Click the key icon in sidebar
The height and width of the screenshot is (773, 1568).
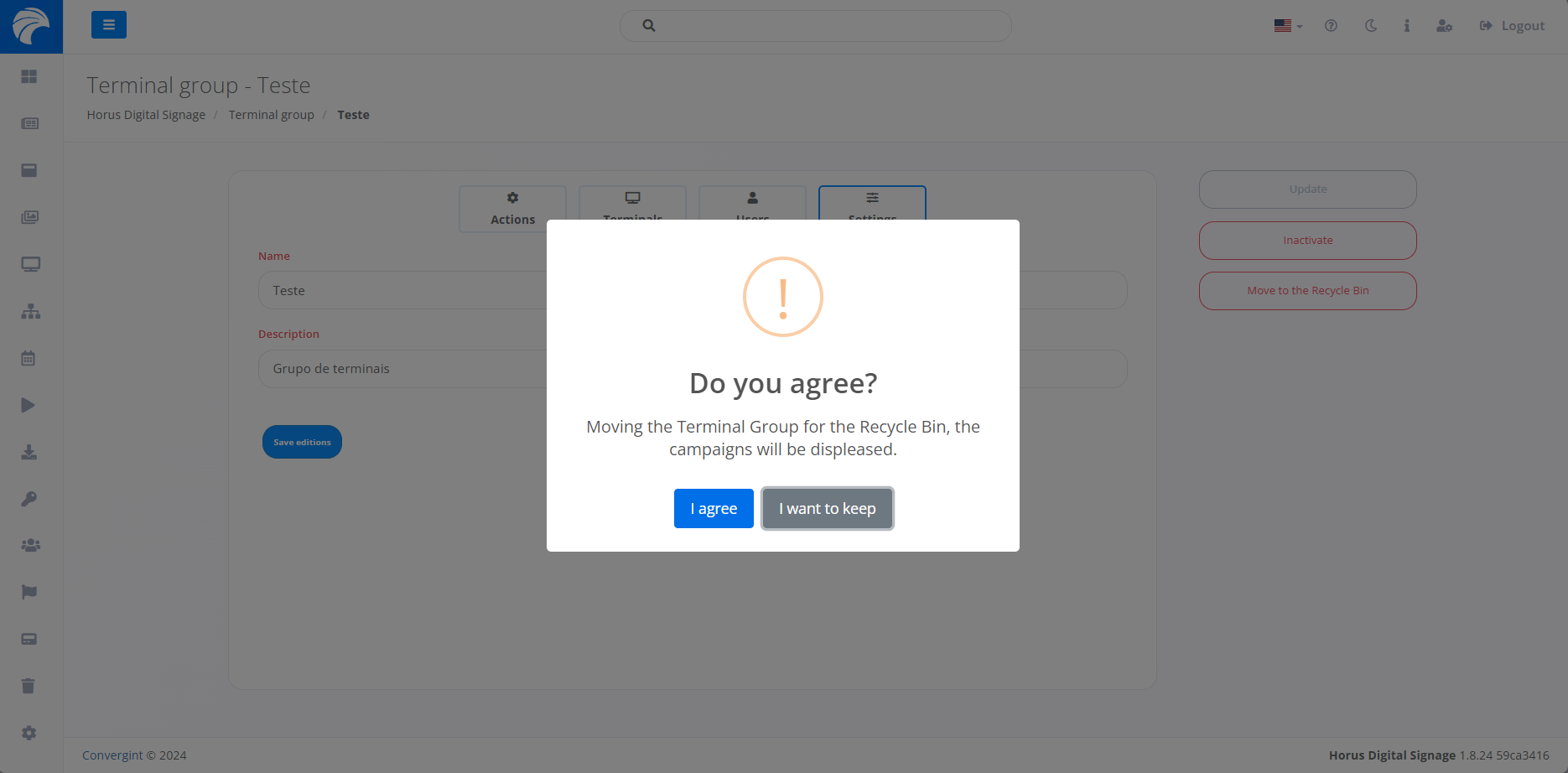(x=29, y=499)
